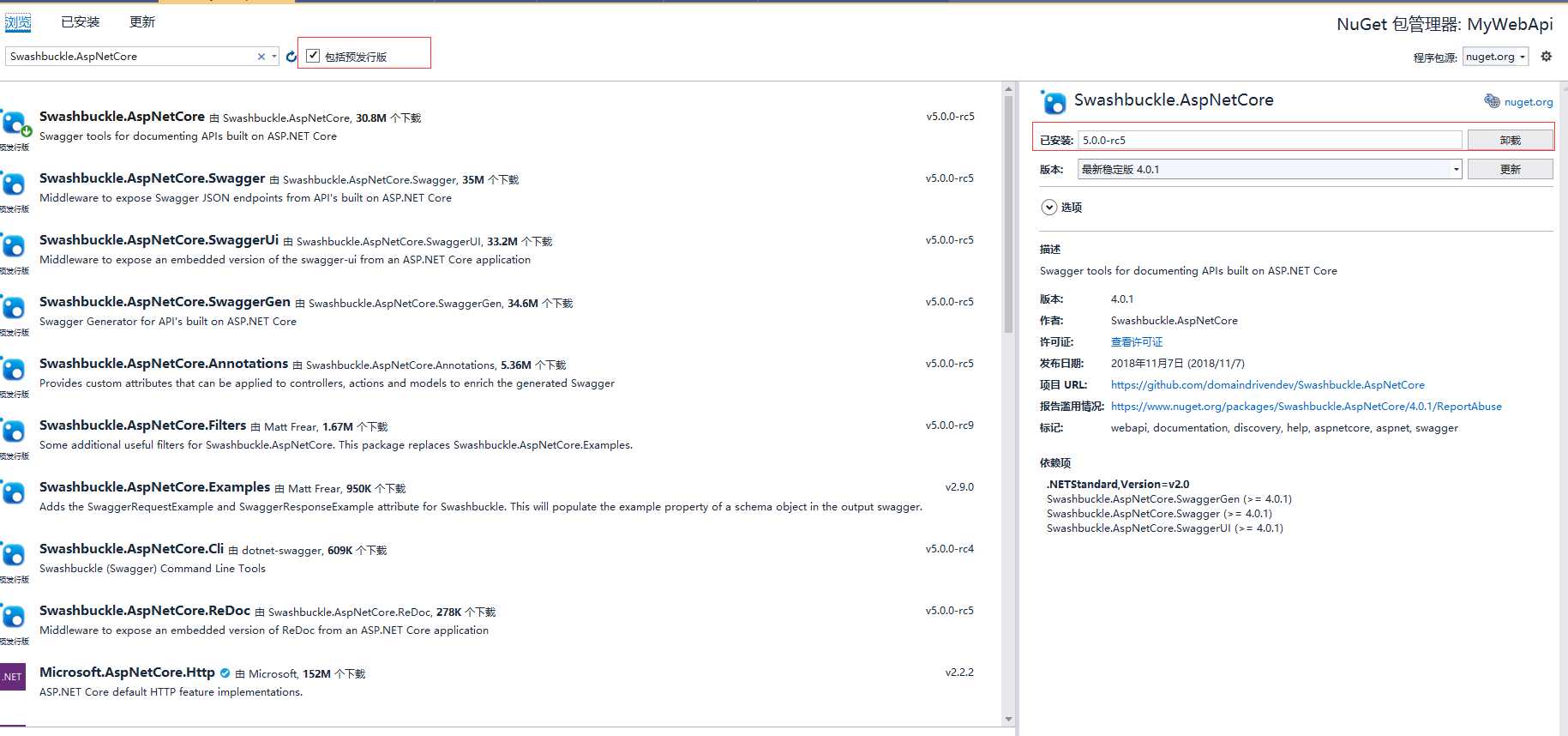Image resolution: width=1568 pixels, height=736 pixels.
Task: Select the Swashbuckle.AspNetCore.Annotations package title
Action: pos(164,363)
